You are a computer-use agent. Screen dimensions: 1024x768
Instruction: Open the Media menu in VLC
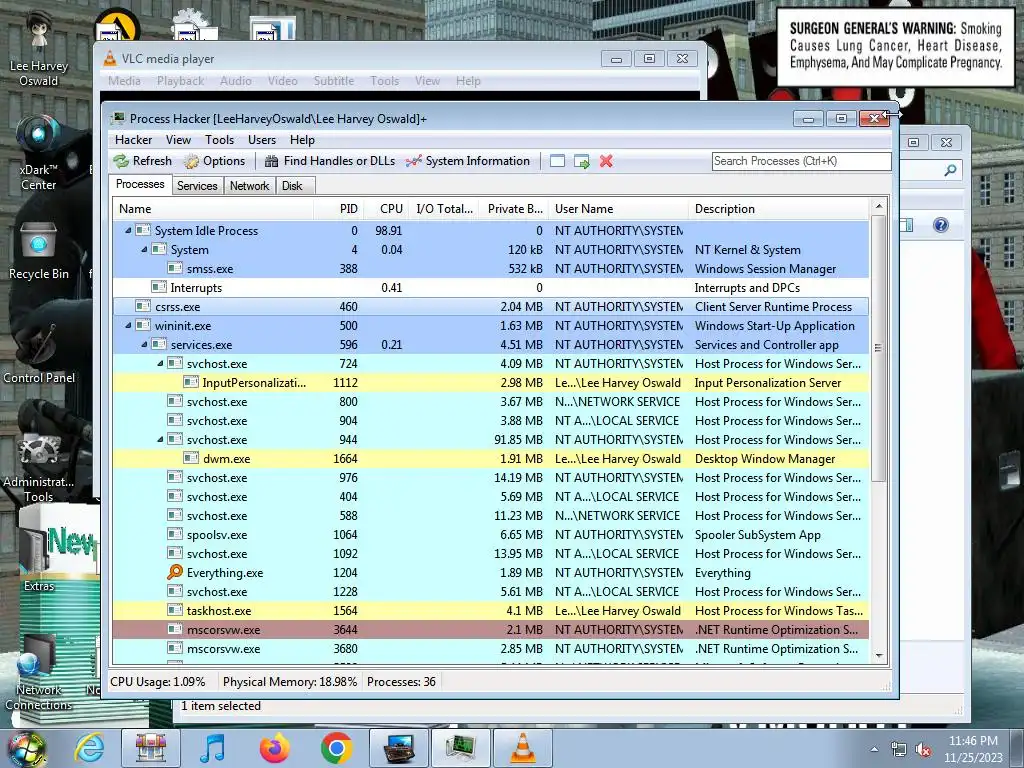click(x=124, y=80)
